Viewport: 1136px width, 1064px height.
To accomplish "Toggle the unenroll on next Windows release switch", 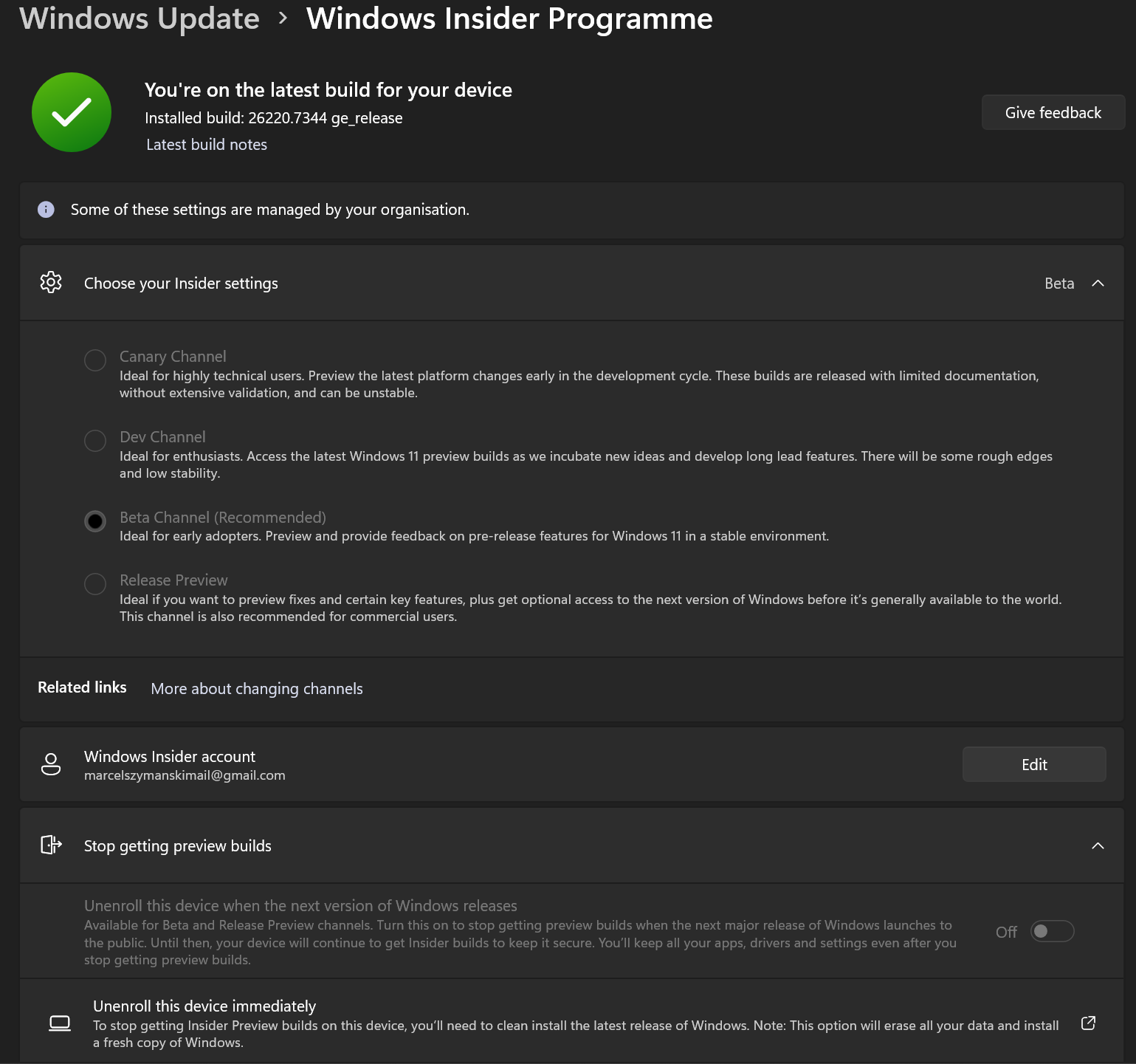I will (1052, 931).
